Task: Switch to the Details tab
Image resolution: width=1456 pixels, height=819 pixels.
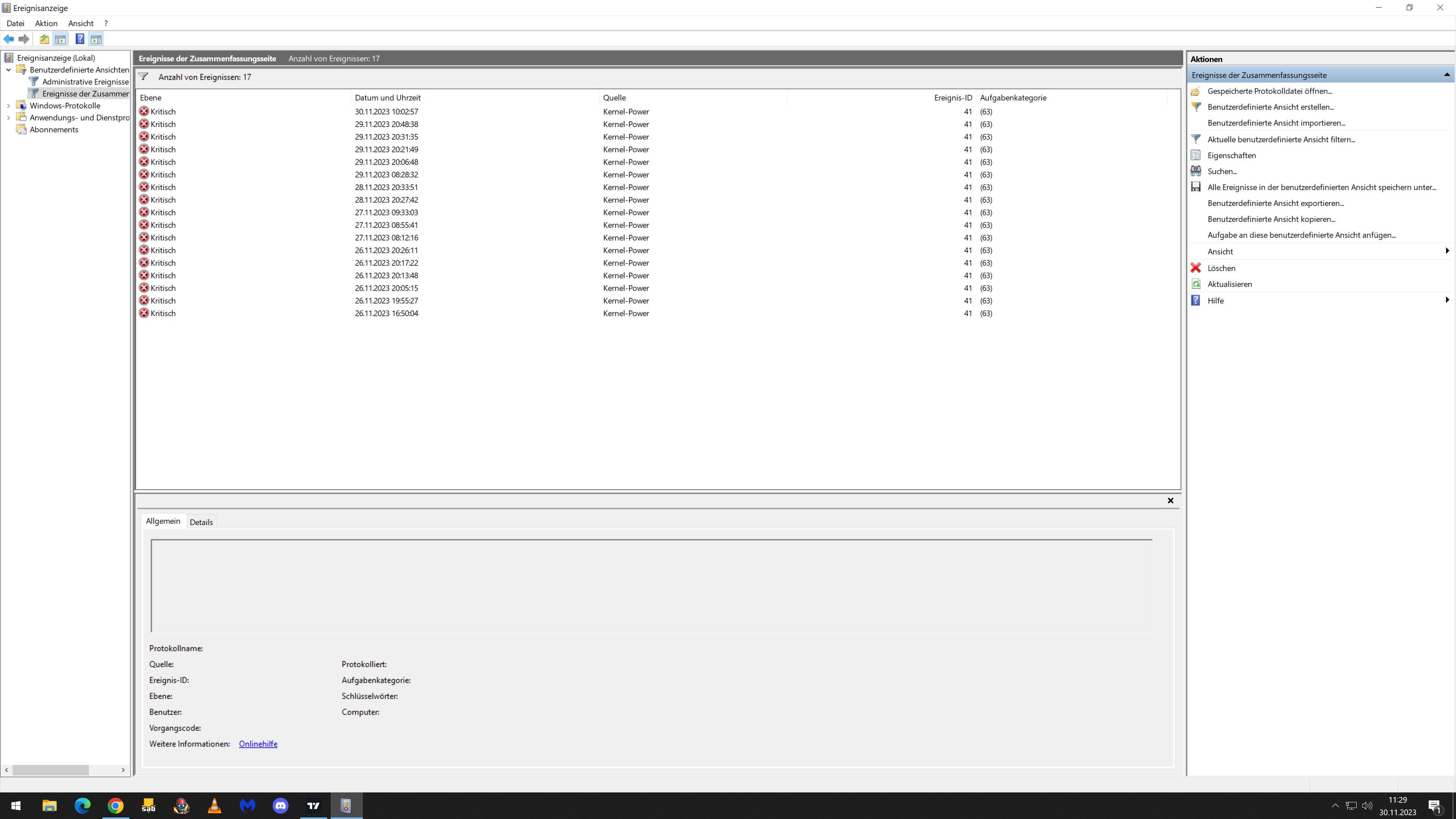Action: 201,522
